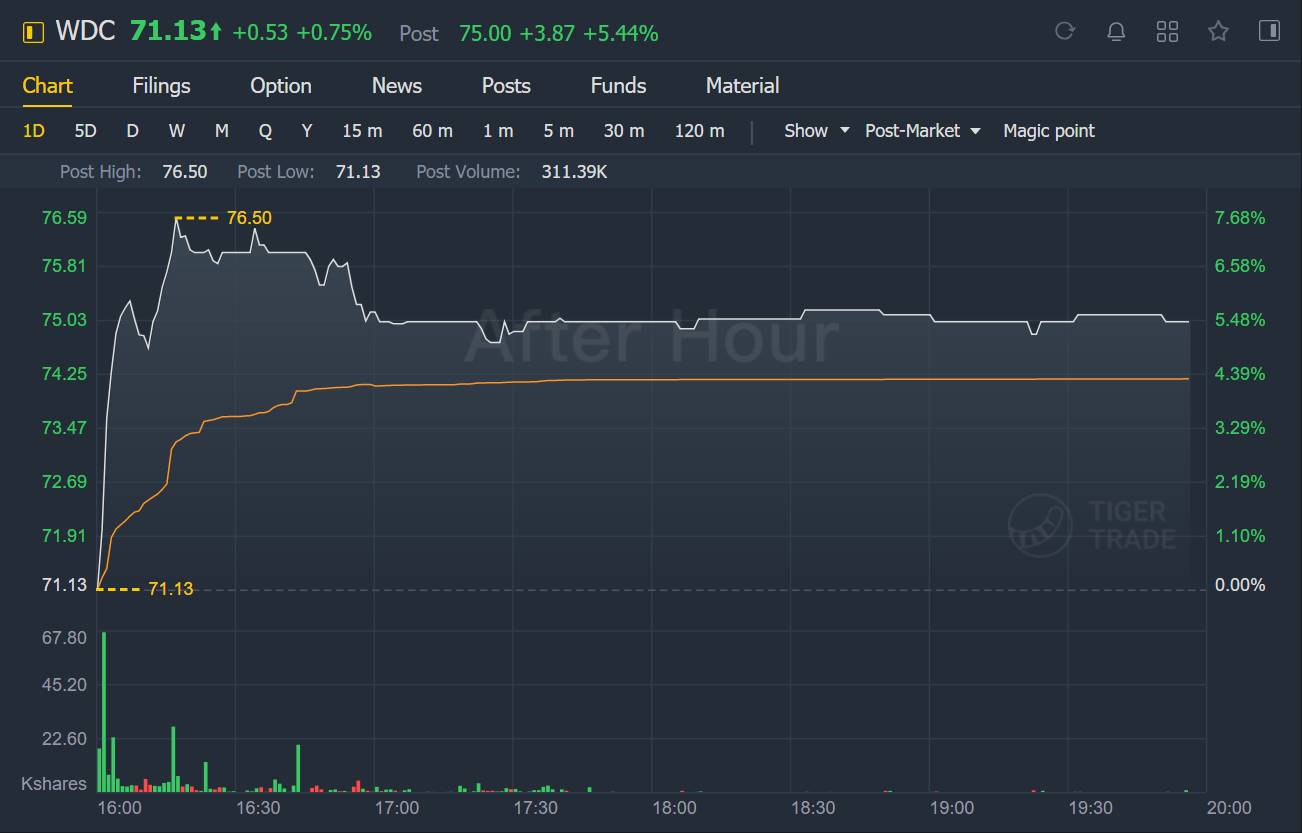The width and height of the screenshot is (1302, 833).
Task: Click the yellow 76.50 high marker on chart
Action: tap(249, 218)
